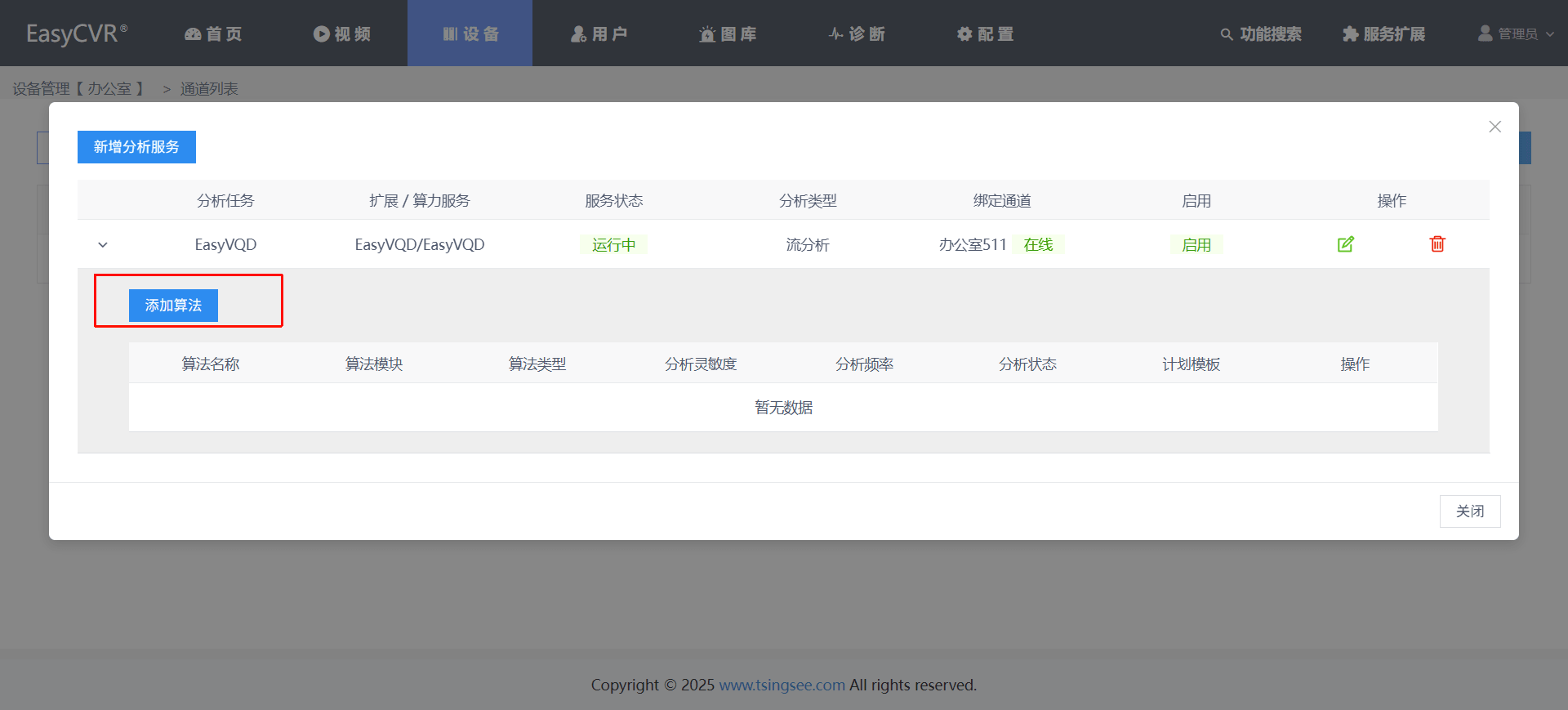Screen dimensions: 1568x710
Task: Close the dialog with the X icon
Action: (x=1494, y=127)
